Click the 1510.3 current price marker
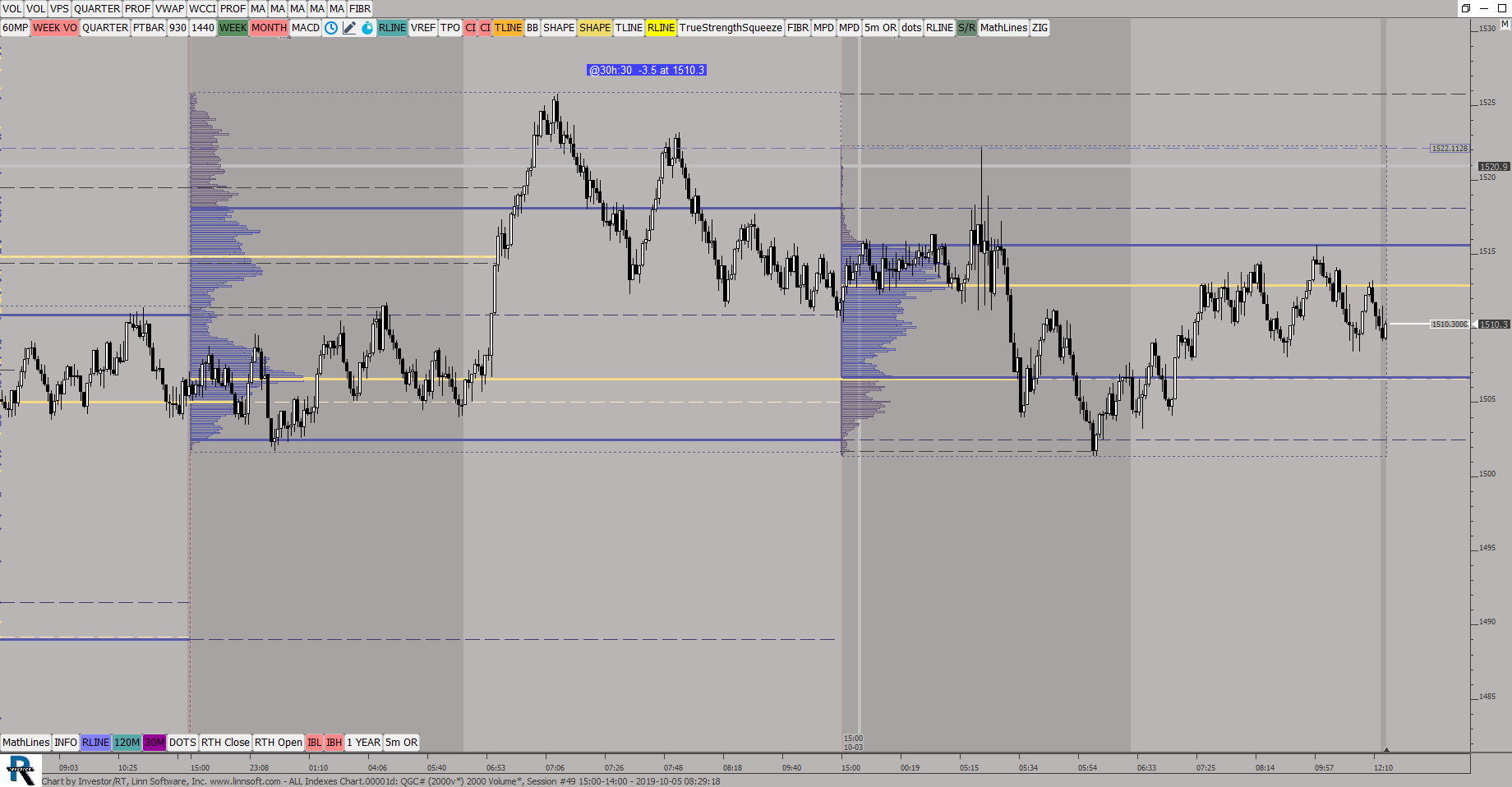Viewport: 1512px width, 787px height. (x=1494, y=324)
